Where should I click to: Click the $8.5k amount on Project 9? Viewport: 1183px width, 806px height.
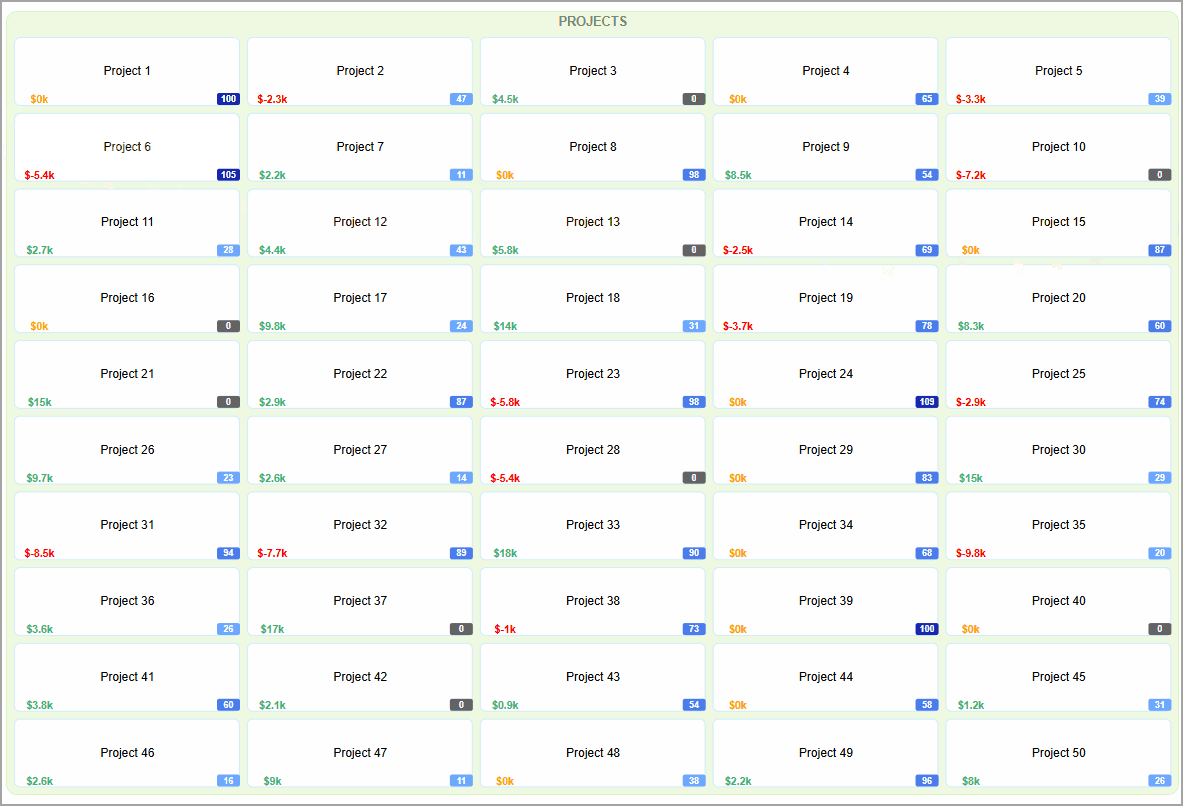pos(738,175)
